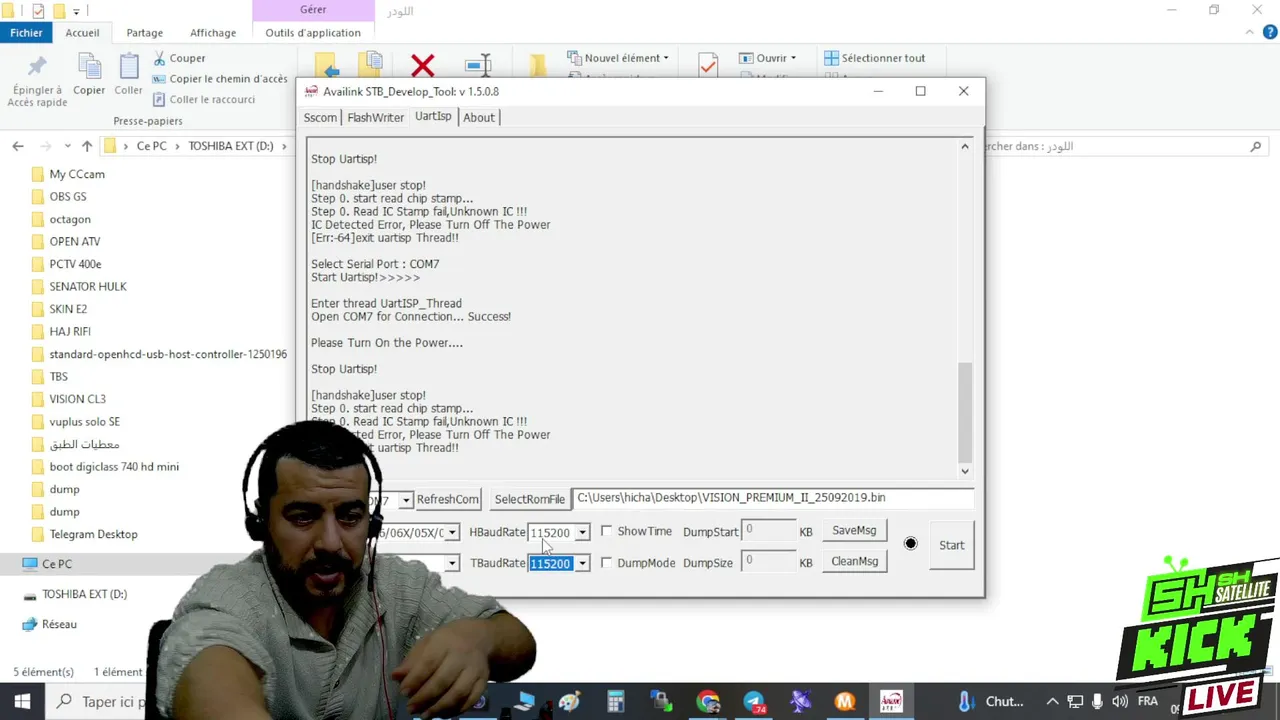
Task: Select the UartIsp tab
Action: click(x=433, y=116)
